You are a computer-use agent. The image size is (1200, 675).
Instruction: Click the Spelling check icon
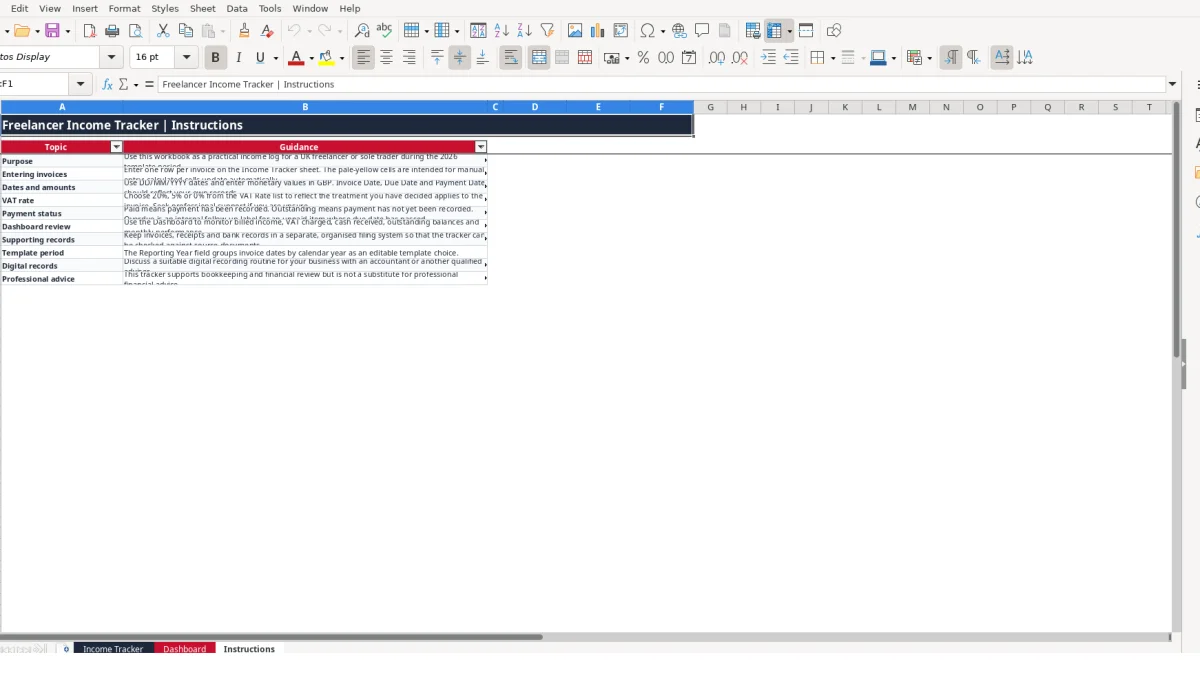tap(384, 31)
